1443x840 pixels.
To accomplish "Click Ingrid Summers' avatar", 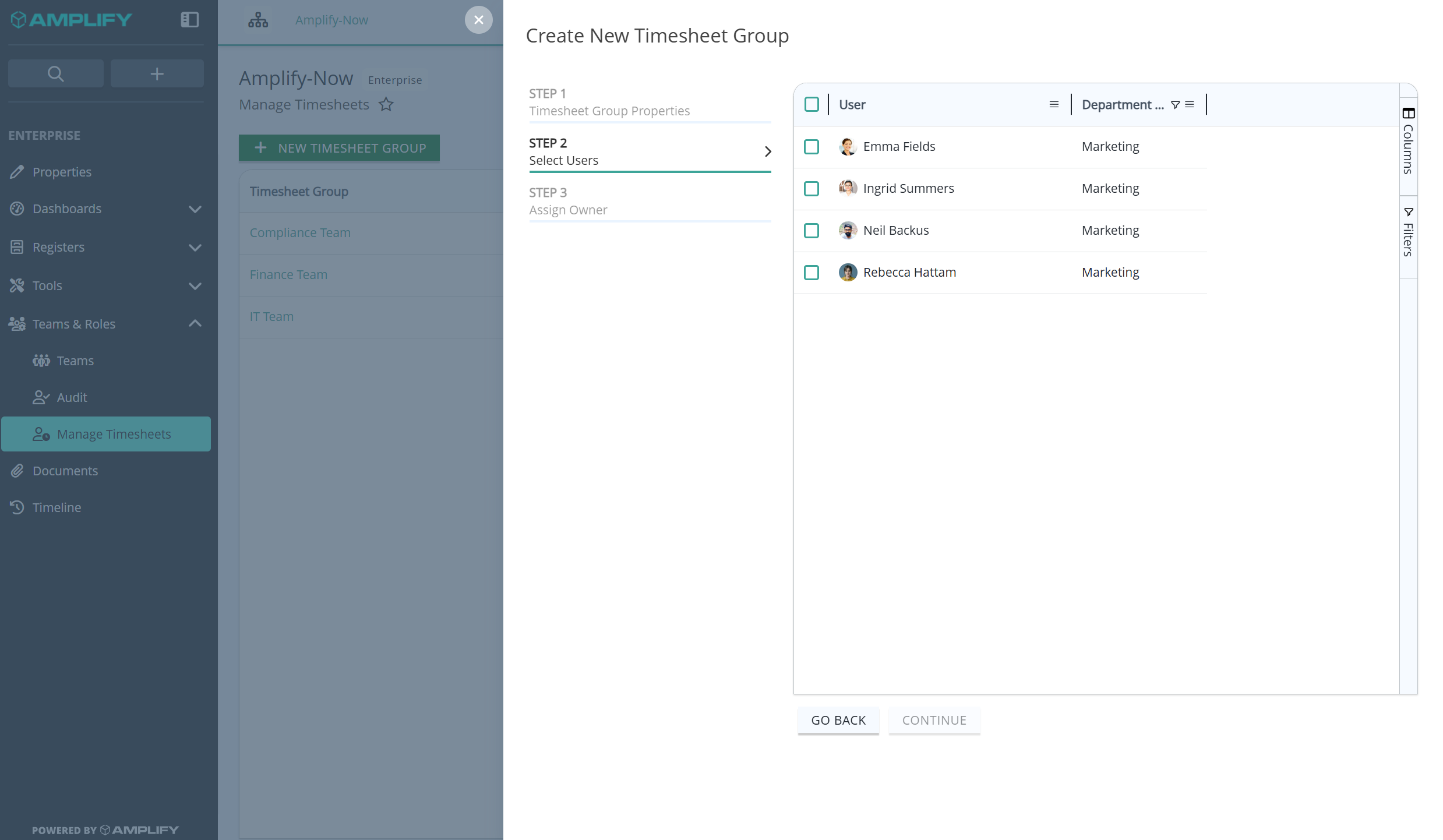I will 848,189.
